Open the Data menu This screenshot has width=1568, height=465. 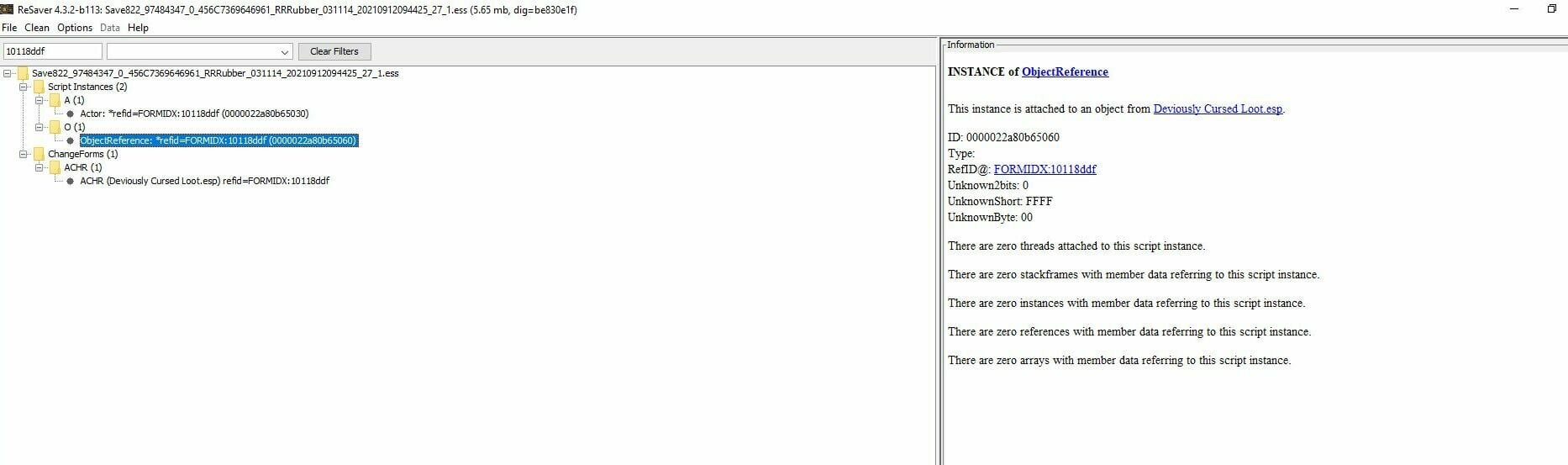[x=110, y=28]
